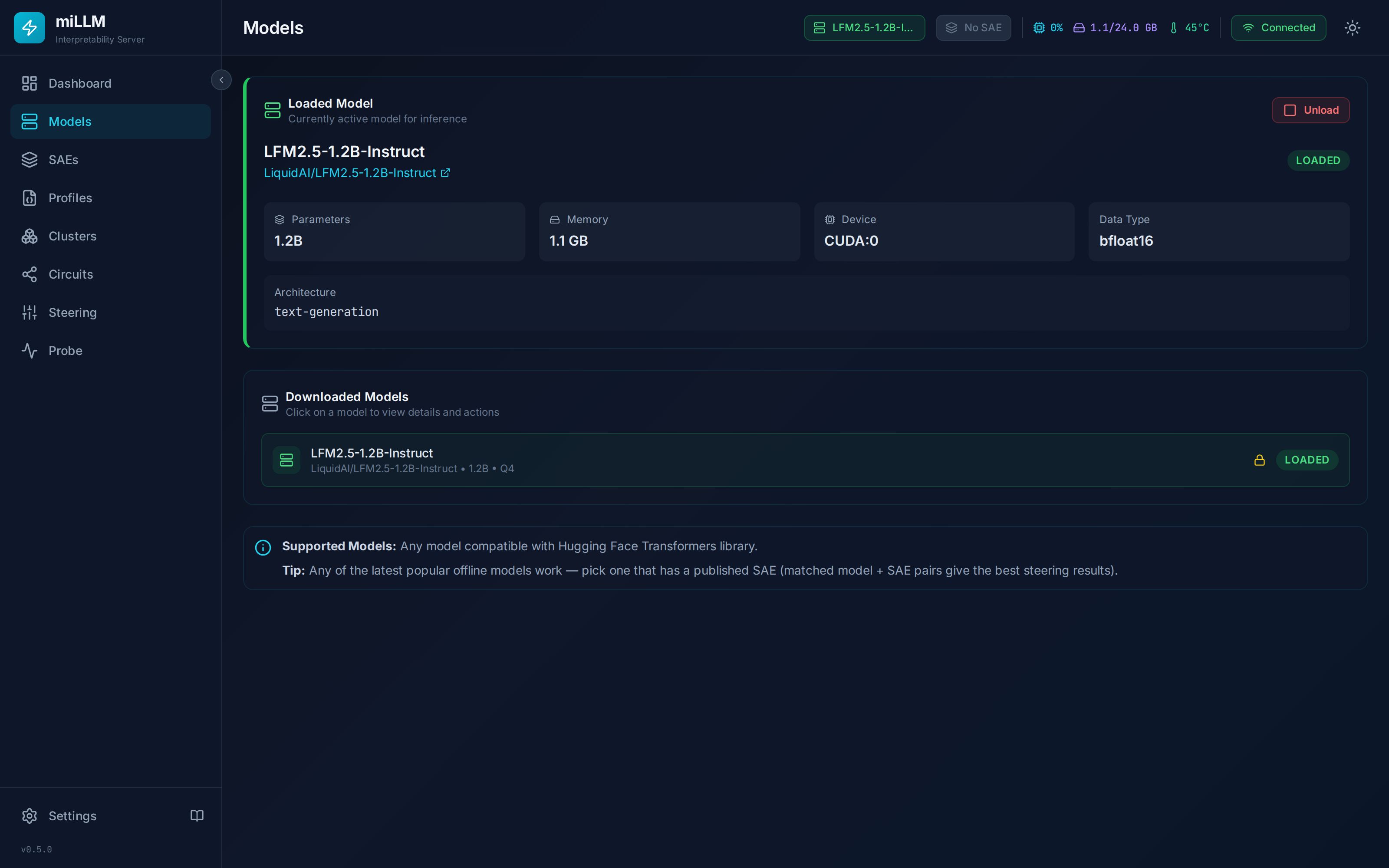Viewport: 1389px width, 868px height.
Task: Click the No SAE status pill
Action: click(x=973, y=27)
